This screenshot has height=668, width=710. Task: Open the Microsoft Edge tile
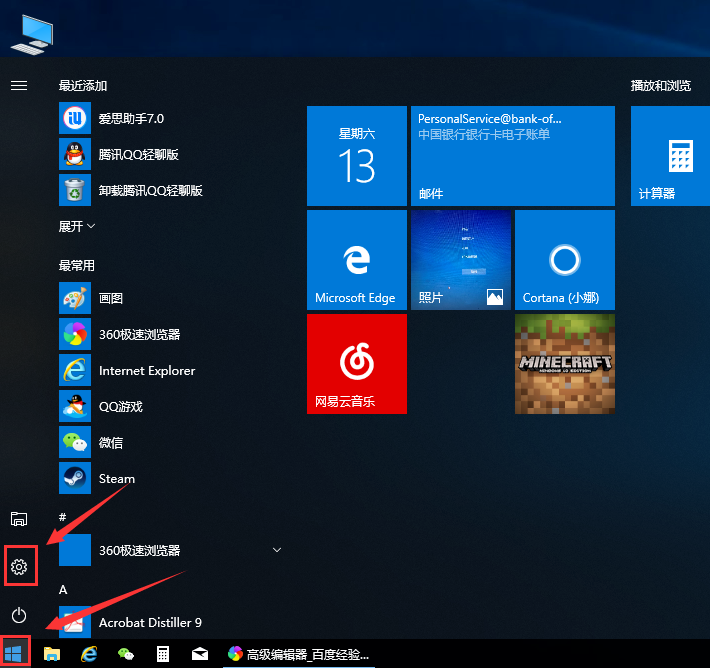356,260
